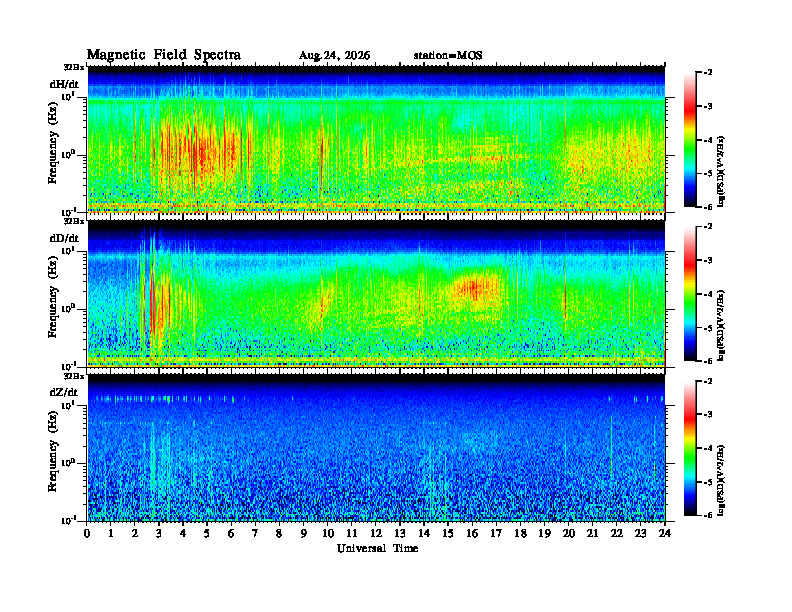
Task: Click the -5 label on dD/dt color scale
Action: 708,328
